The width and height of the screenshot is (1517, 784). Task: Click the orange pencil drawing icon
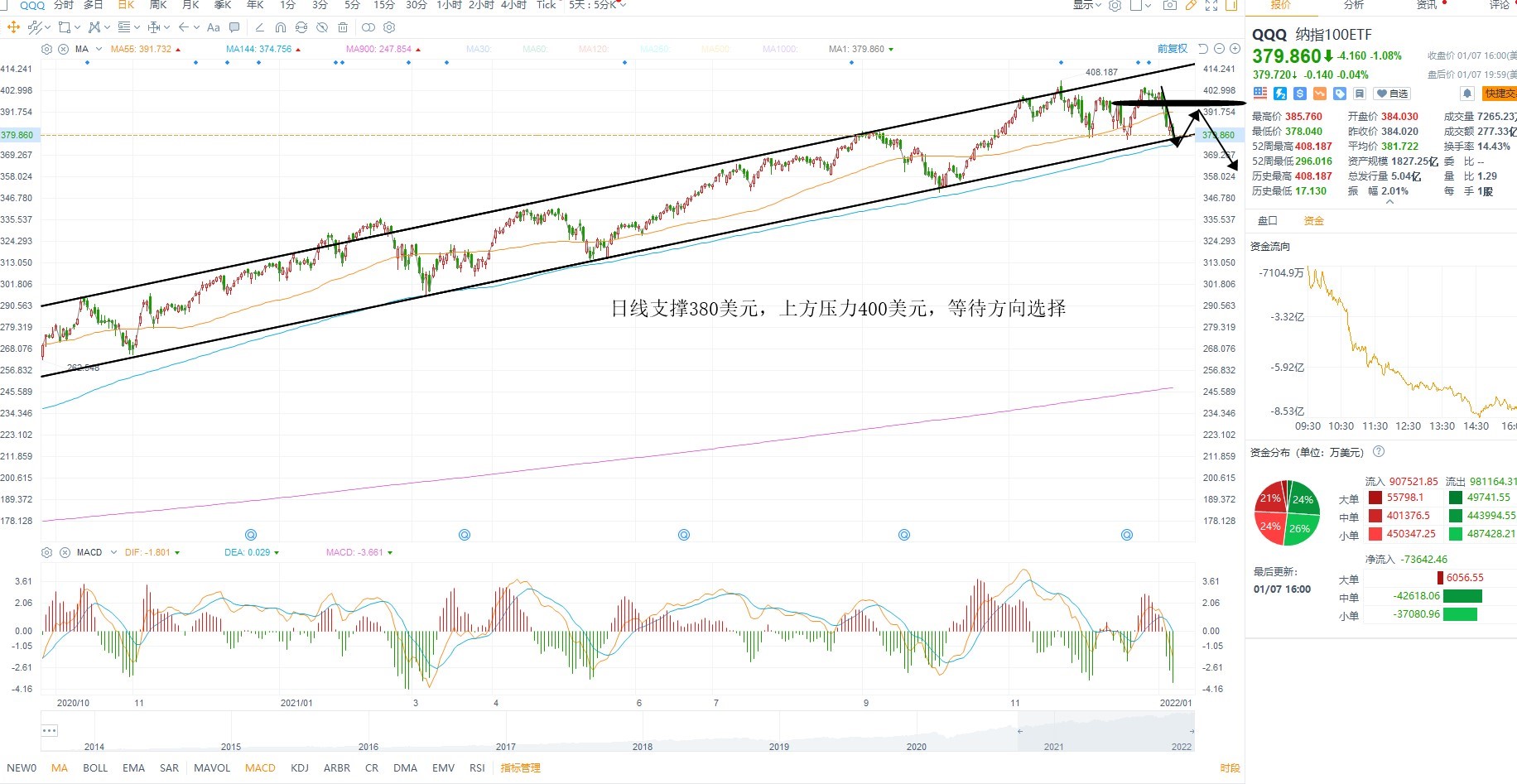[1191, 5]
